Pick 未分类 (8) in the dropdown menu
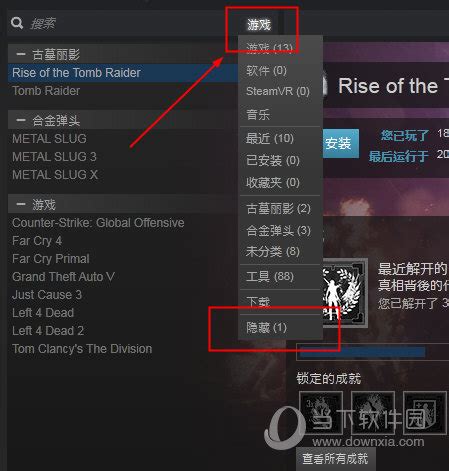Screen dimensions: 449x471 273,251
